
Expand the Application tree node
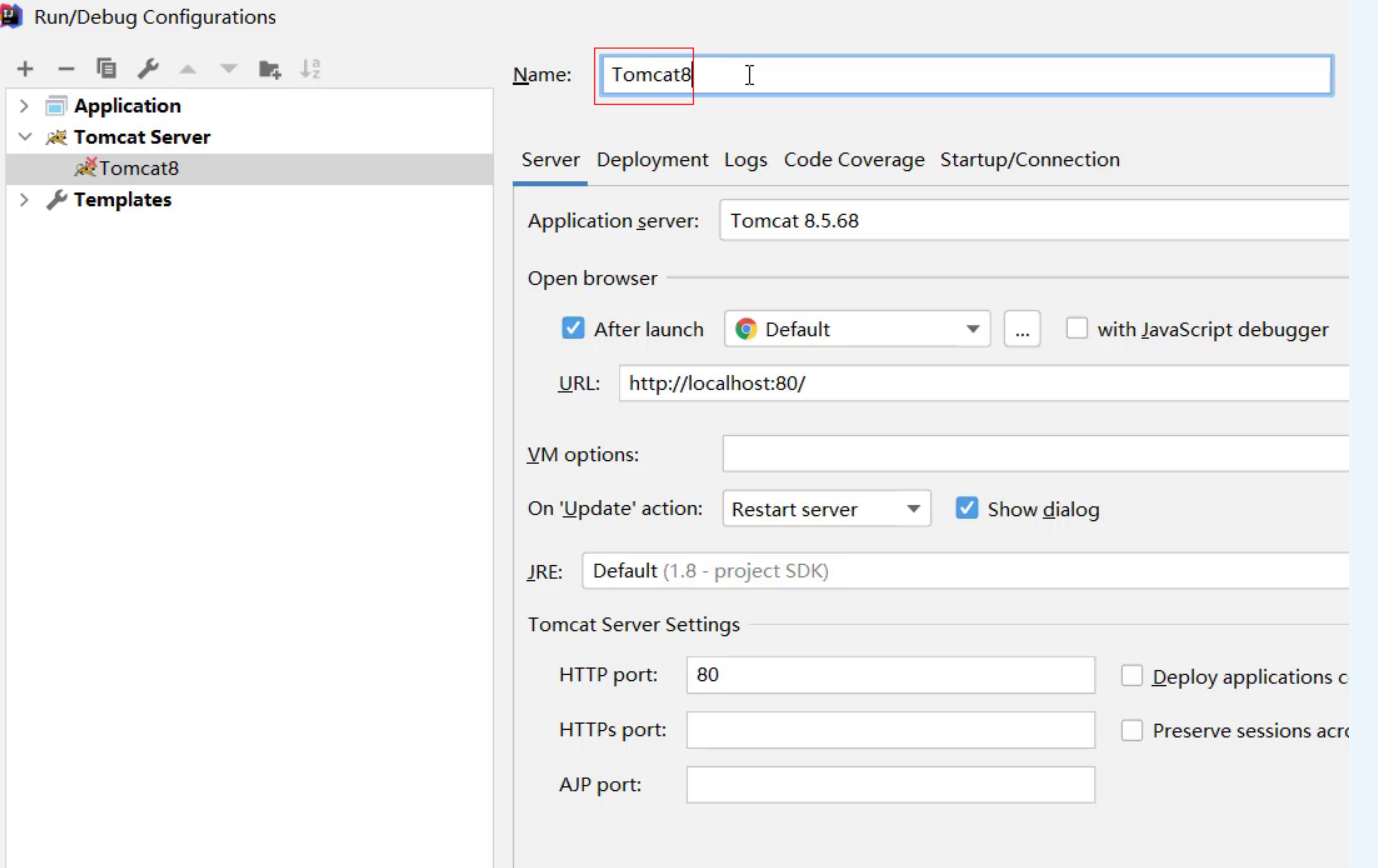[x=24, y=106]
